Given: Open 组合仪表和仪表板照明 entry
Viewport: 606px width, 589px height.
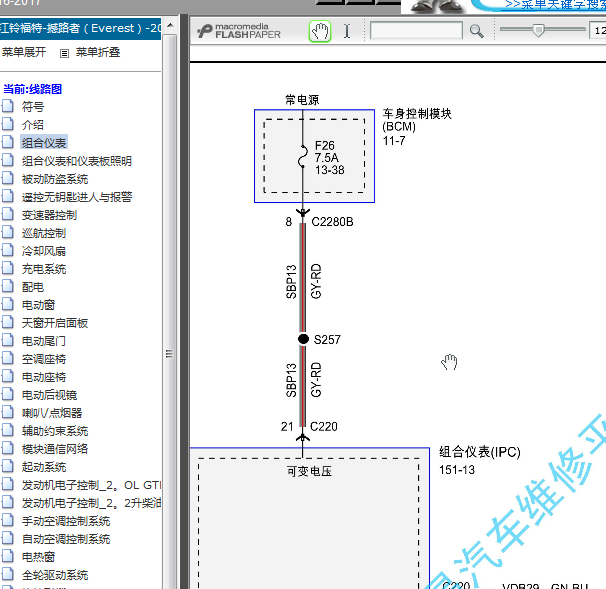Looking at the screenshot, I should pos(77,161).
